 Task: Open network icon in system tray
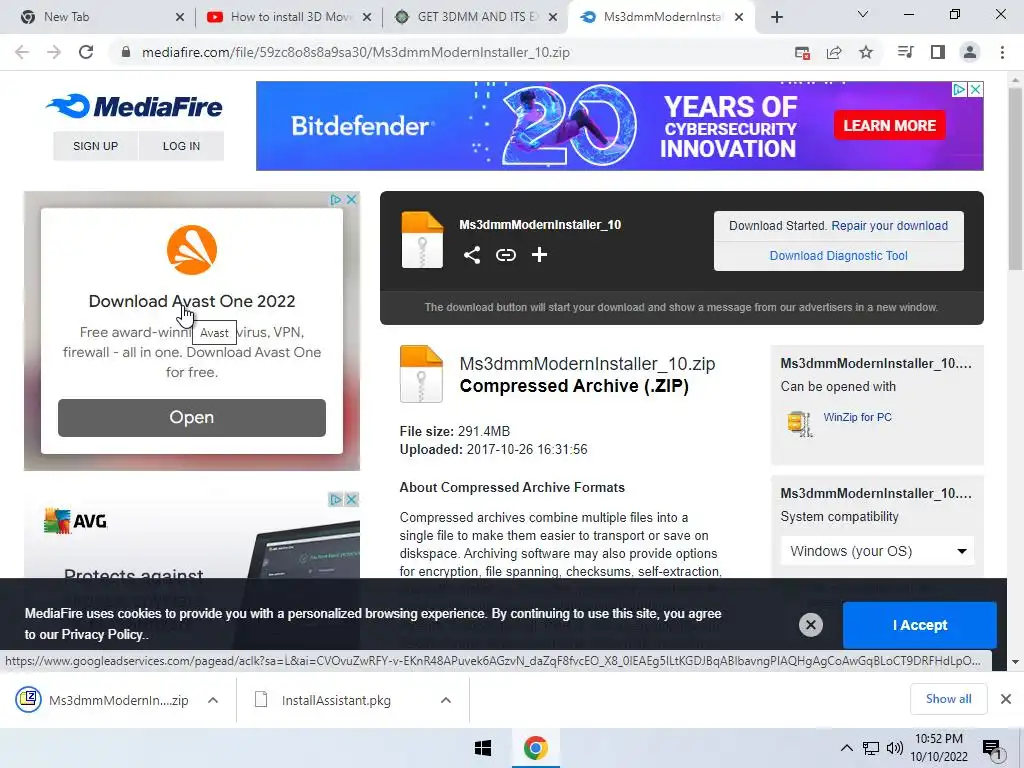click(871, 748)
